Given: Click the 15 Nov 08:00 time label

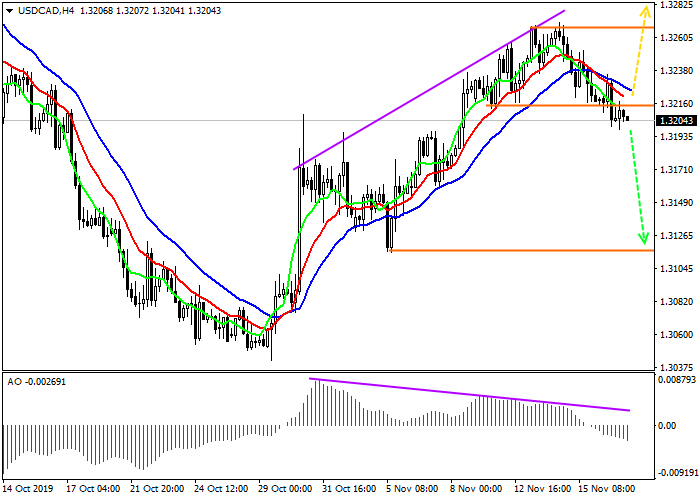Looking at the screenshot, I should [607, 489].
